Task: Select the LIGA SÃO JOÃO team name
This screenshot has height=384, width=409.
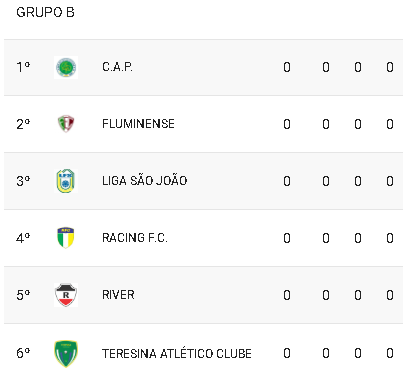Action: tap(145, 180)
